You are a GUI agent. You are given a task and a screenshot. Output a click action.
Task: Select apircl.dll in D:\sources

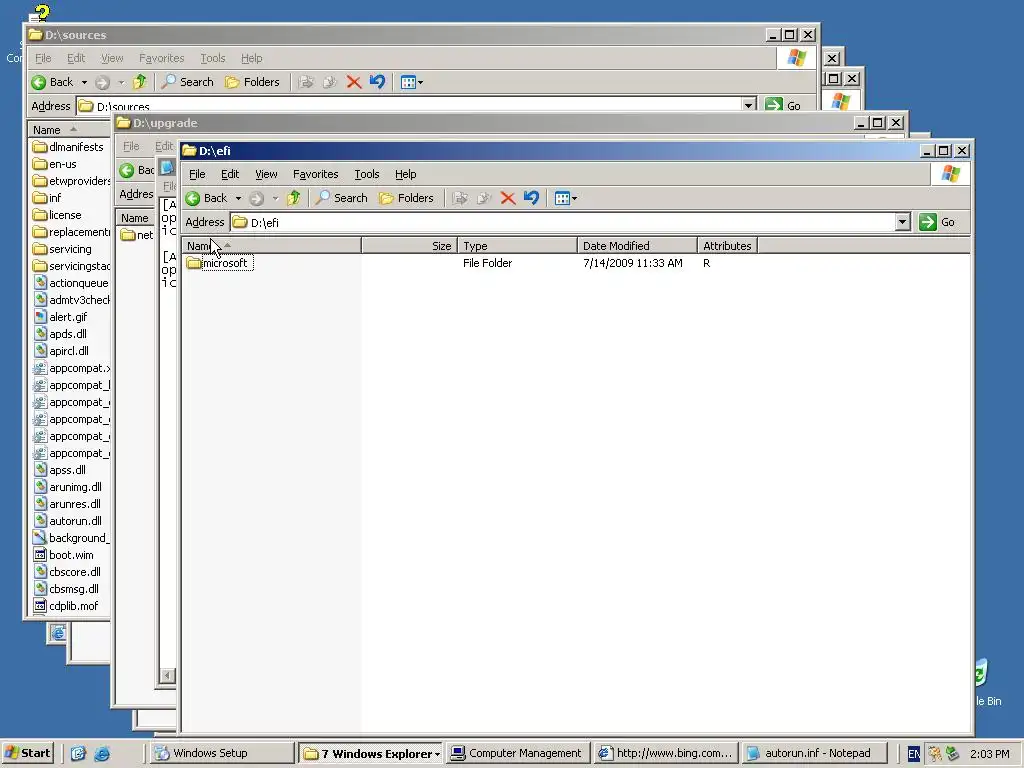61,351
